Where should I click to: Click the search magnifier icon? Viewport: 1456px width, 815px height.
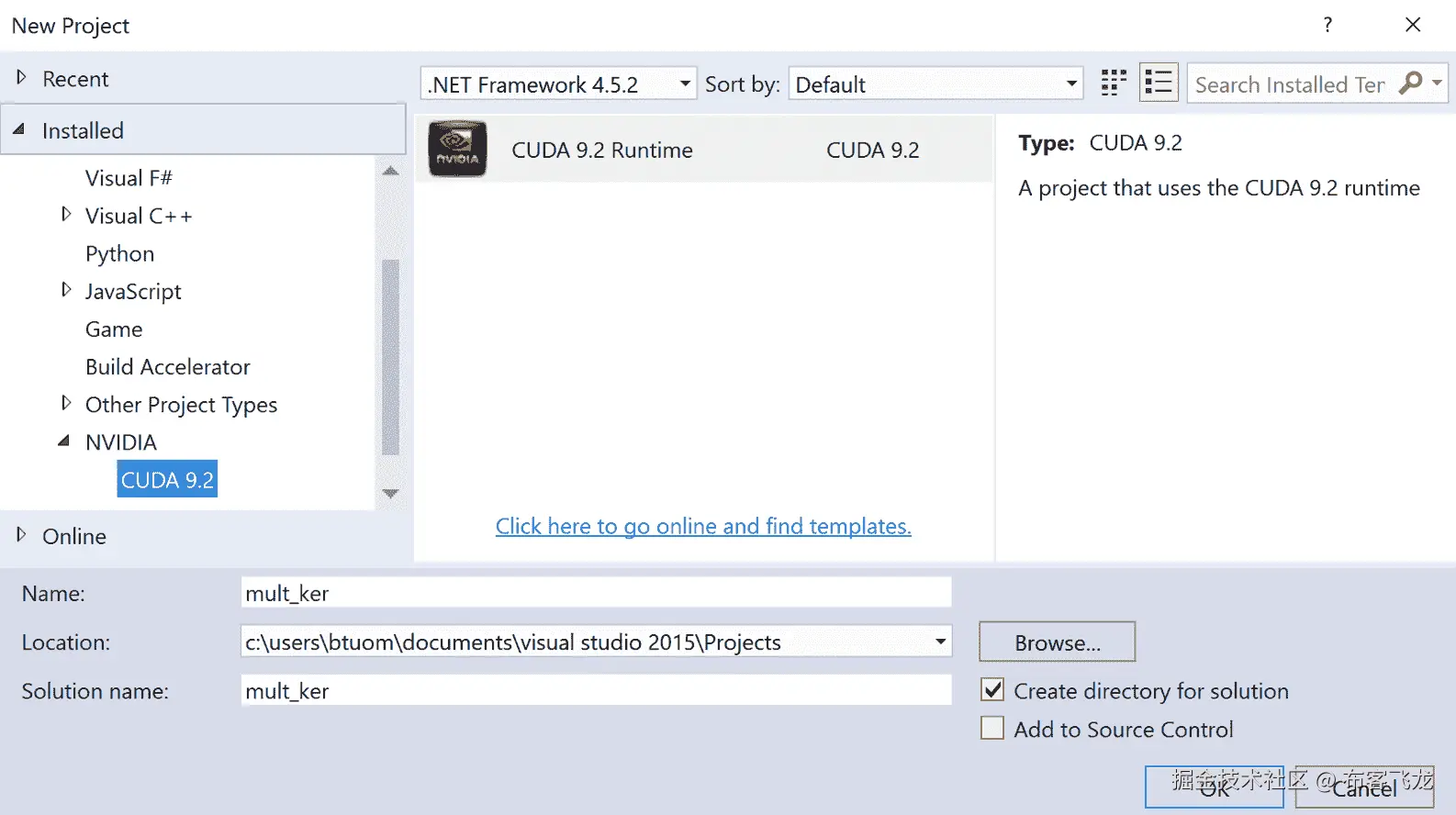click(1411, 84)
